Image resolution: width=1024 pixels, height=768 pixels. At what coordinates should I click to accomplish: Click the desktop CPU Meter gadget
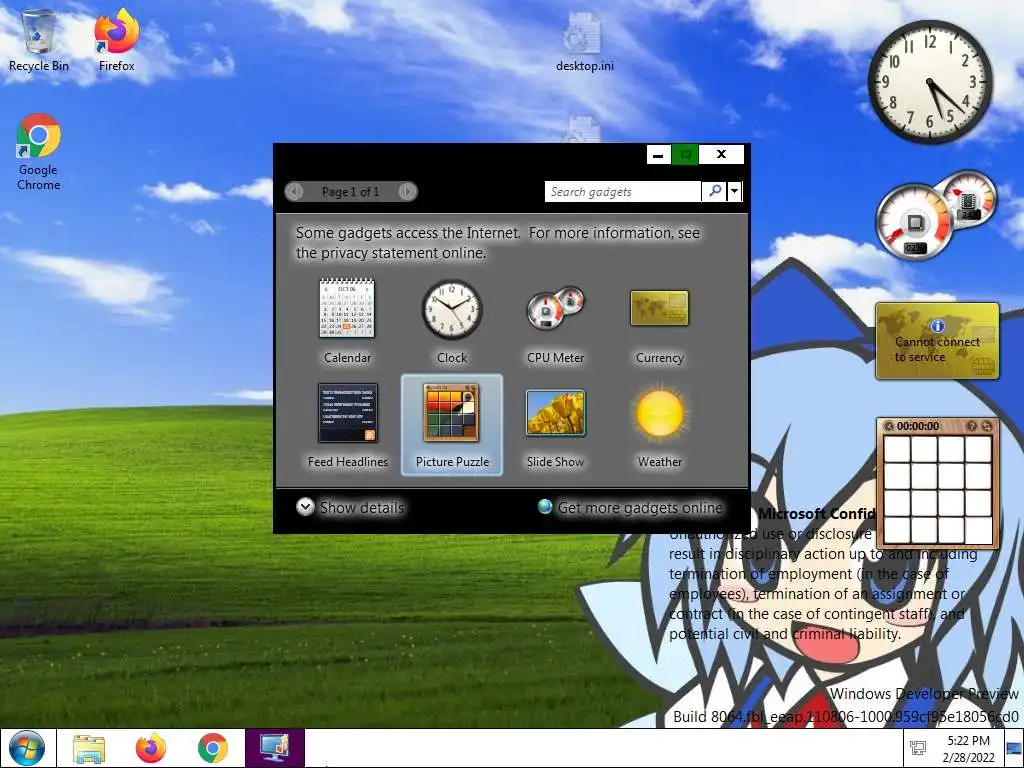pos(935,216)
